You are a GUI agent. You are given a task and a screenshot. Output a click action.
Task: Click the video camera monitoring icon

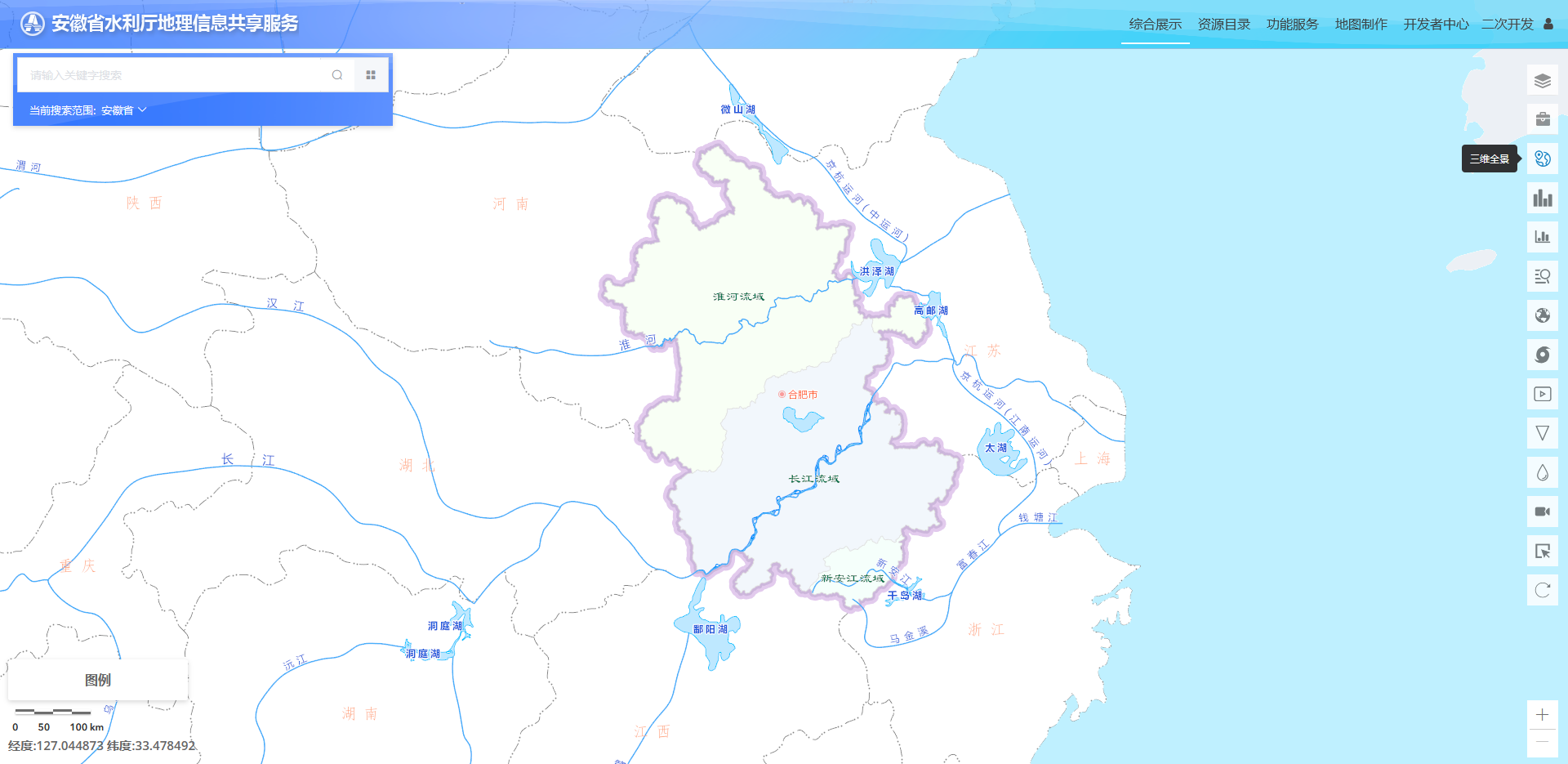pyautogui.click(x=1543, y=511)
